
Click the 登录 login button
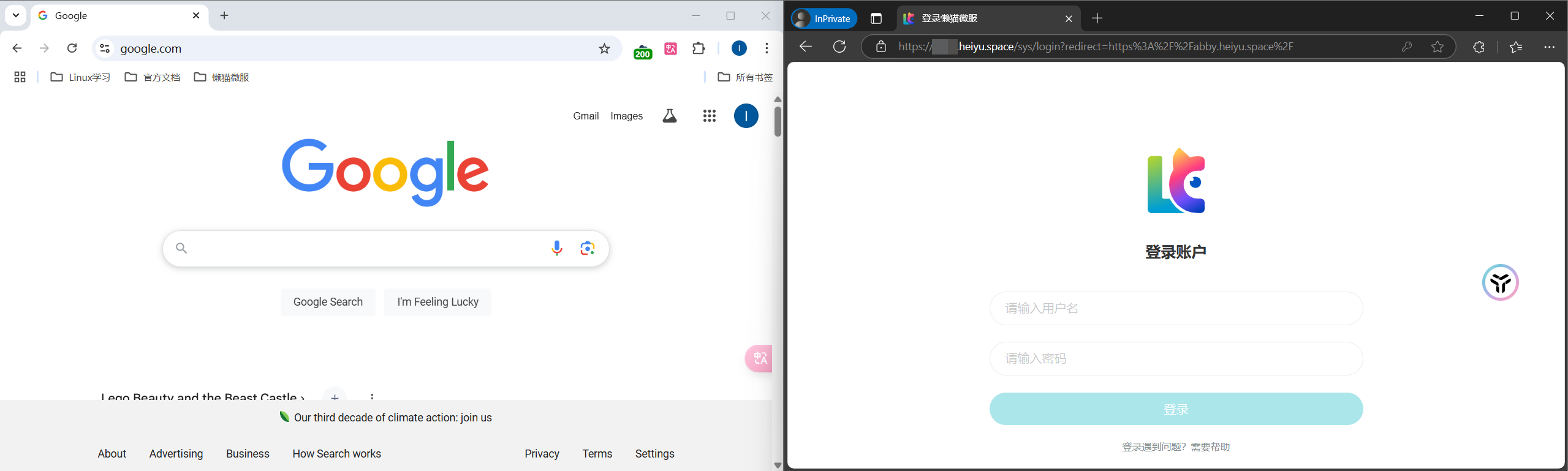coord(1176,409)
